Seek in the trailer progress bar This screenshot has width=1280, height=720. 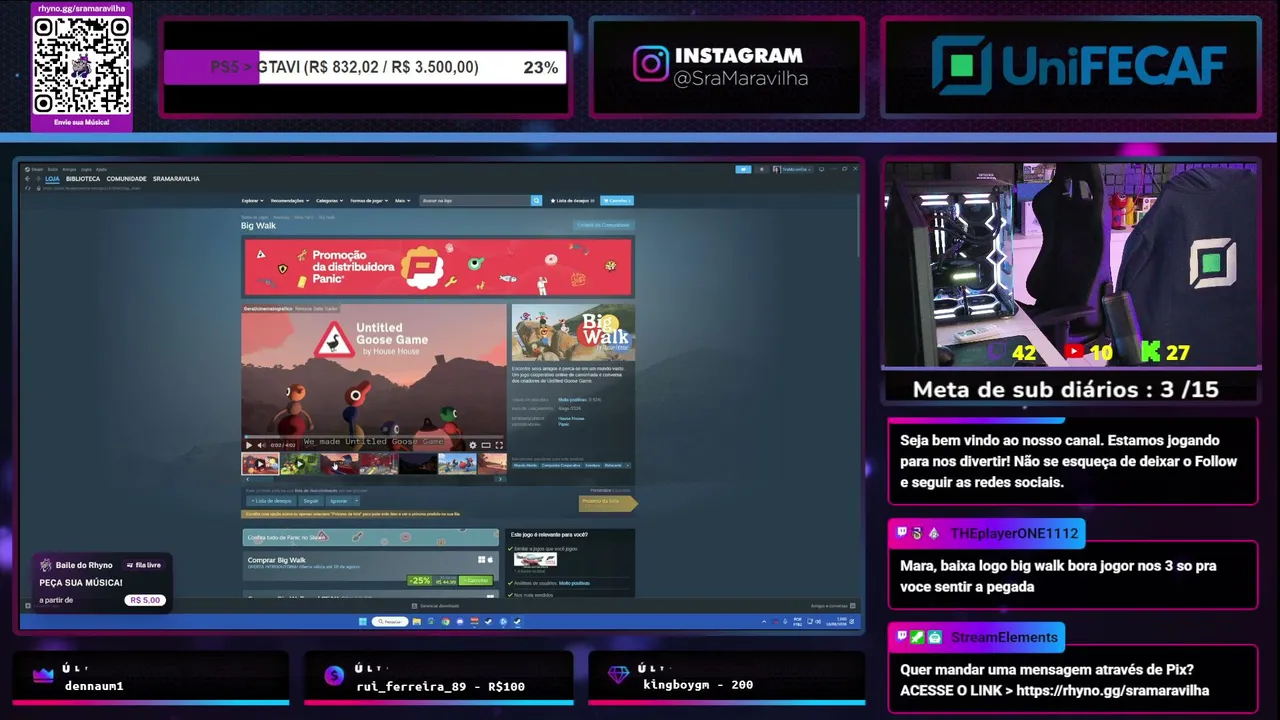tap(374, 437)
